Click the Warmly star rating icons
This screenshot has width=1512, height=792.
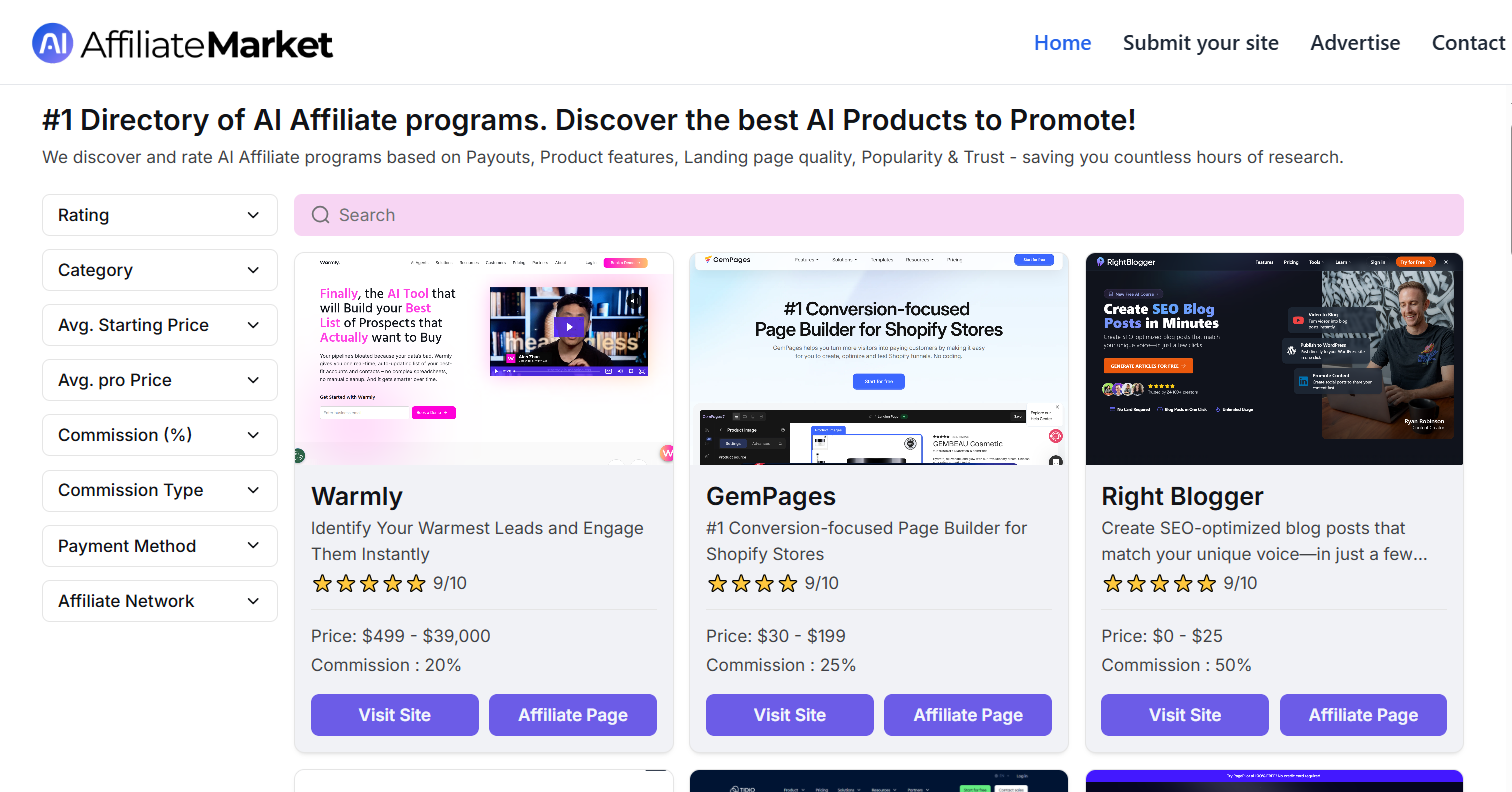(x=368, y=583)
